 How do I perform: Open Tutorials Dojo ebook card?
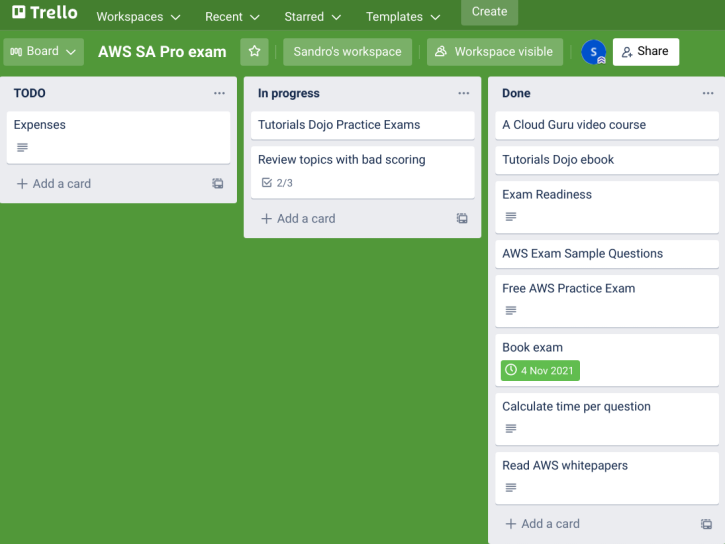coord(607,160)
